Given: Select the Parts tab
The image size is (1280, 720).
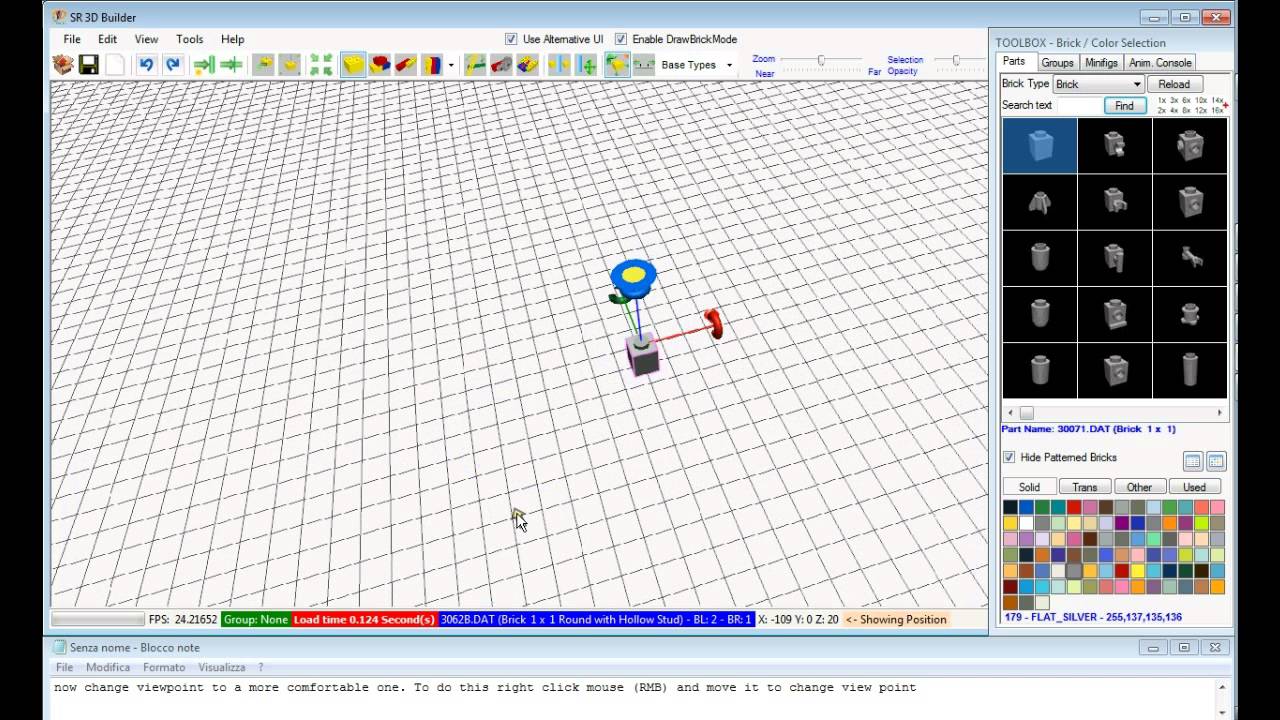Looking at the screenshot, I should 1014,61.
